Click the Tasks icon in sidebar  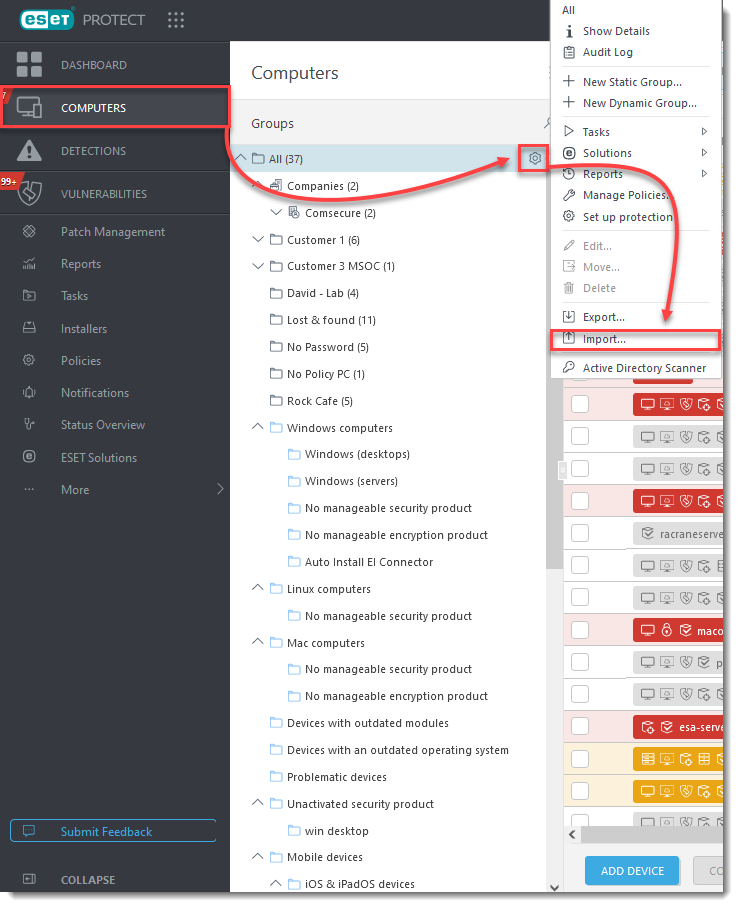pyautogui.click(x=29, y=296)
